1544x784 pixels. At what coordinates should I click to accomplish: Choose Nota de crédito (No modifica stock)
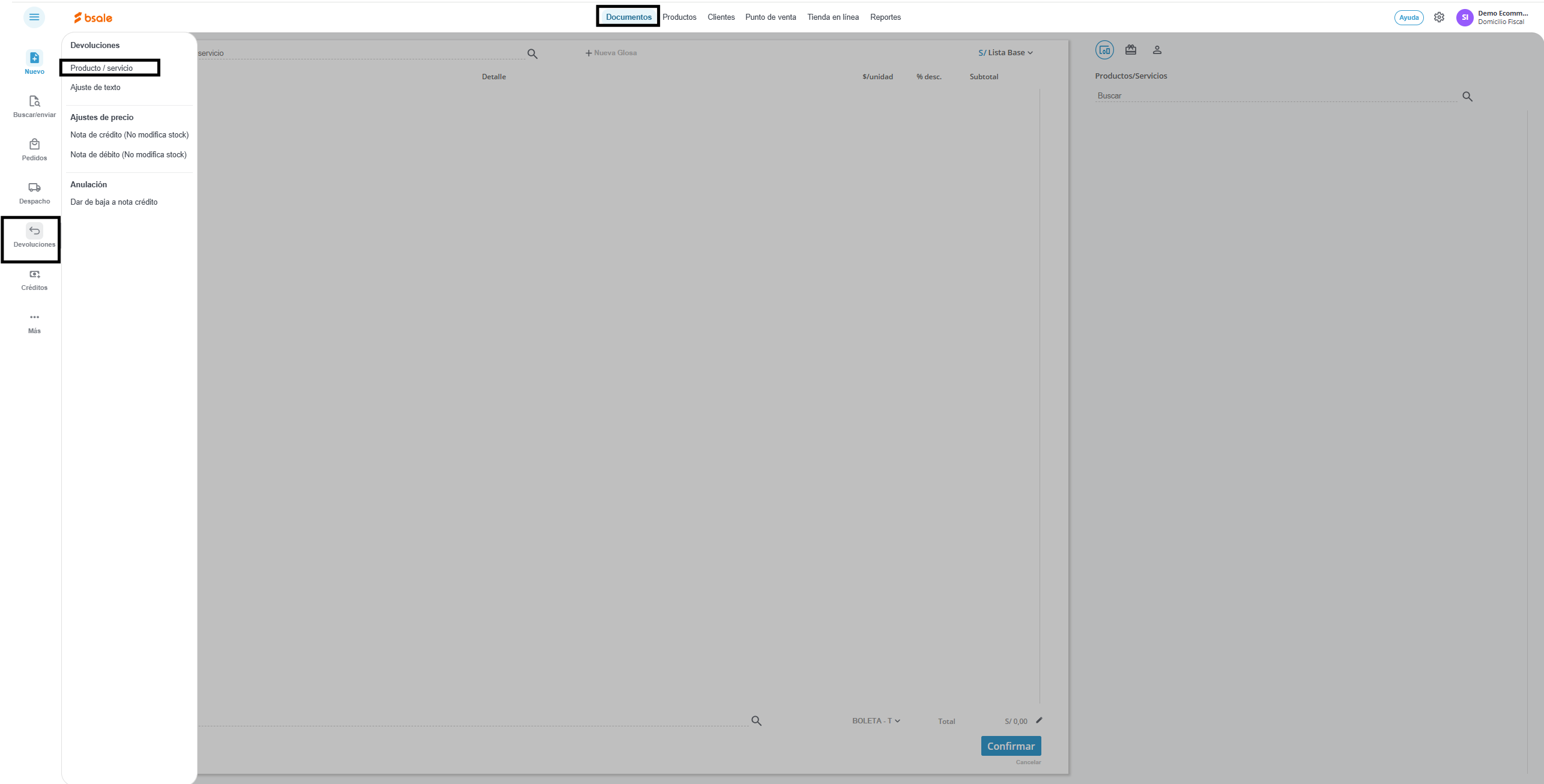(x=129, y=135)
